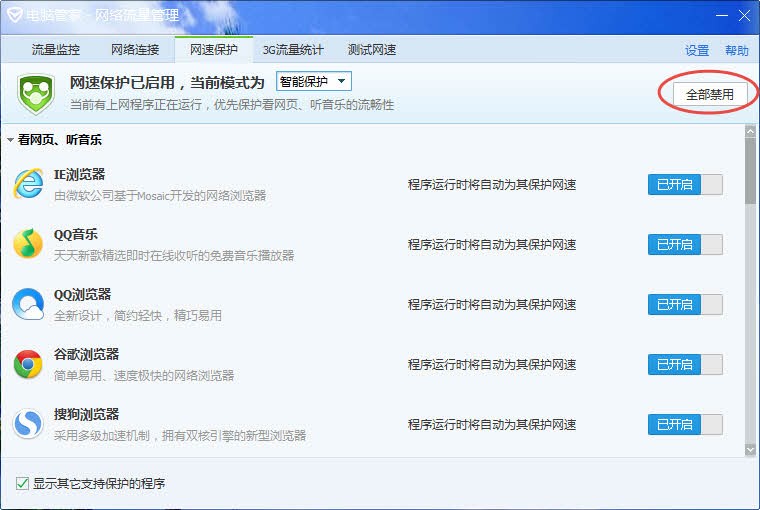The width and height of the screenshot is (760, 510).
Task: Turn off the 搜狗浏览器 已开启 switch
Action: click(685, 425)
